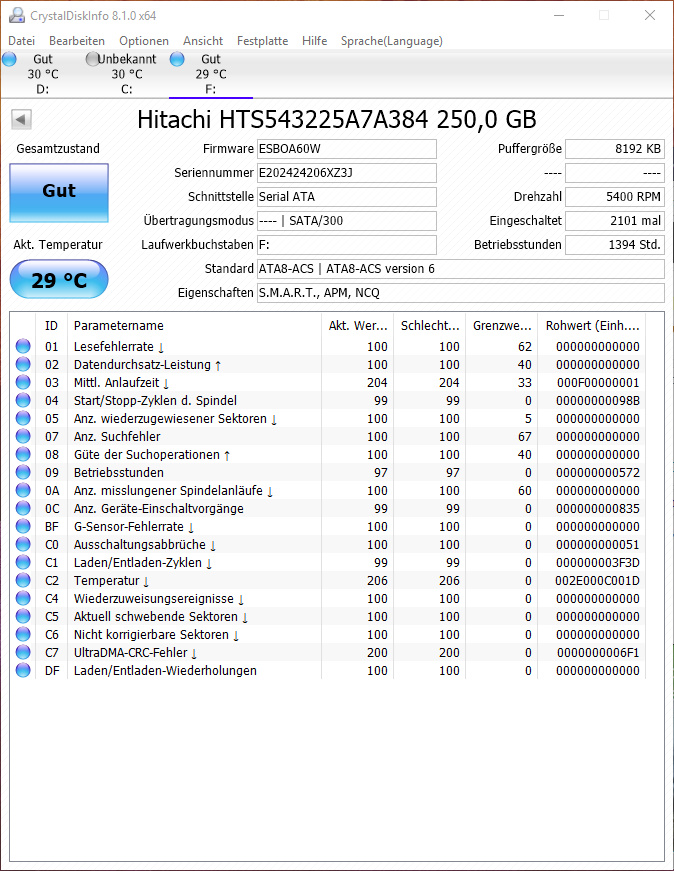
Task: Click the 29 °C temperature button
Action: 59,279
